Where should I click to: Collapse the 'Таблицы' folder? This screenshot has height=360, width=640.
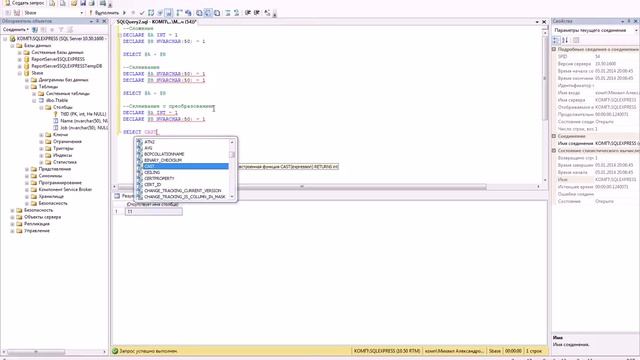(x=27, y=87)
